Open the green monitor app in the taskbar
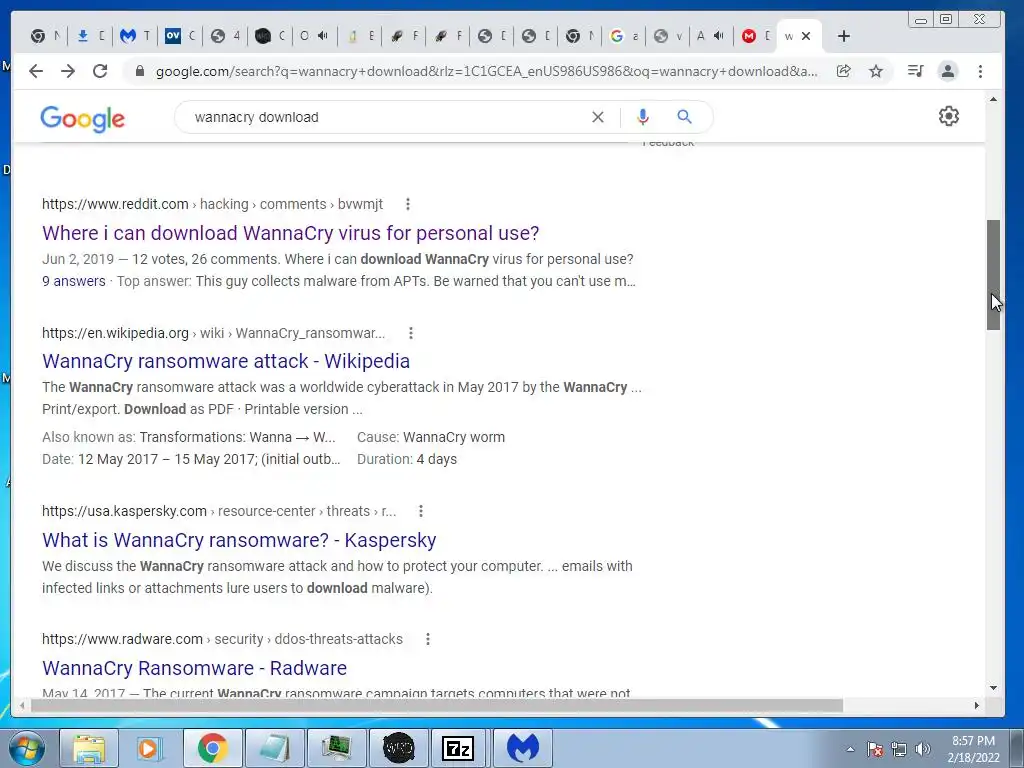Image resolution: width=1024 pixels, height=768 pixels. click(336, 748)
